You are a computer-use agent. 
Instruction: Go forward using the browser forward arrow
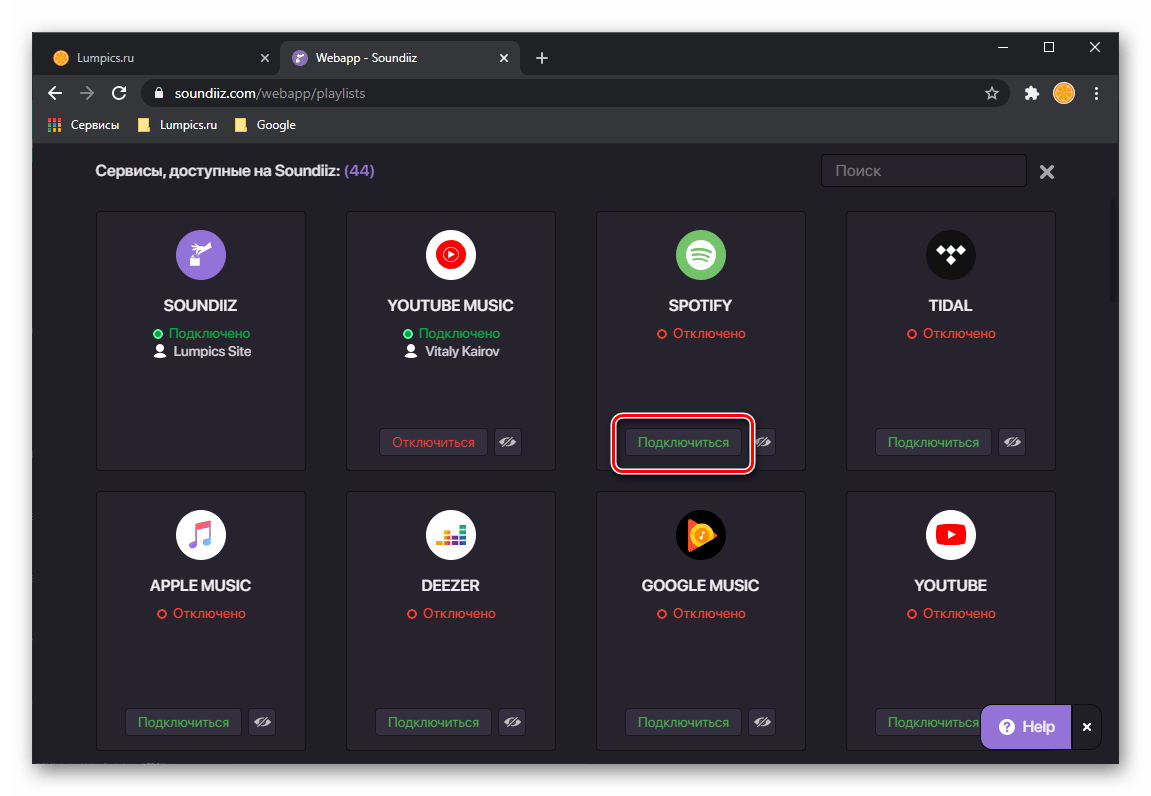coord(87,93)
